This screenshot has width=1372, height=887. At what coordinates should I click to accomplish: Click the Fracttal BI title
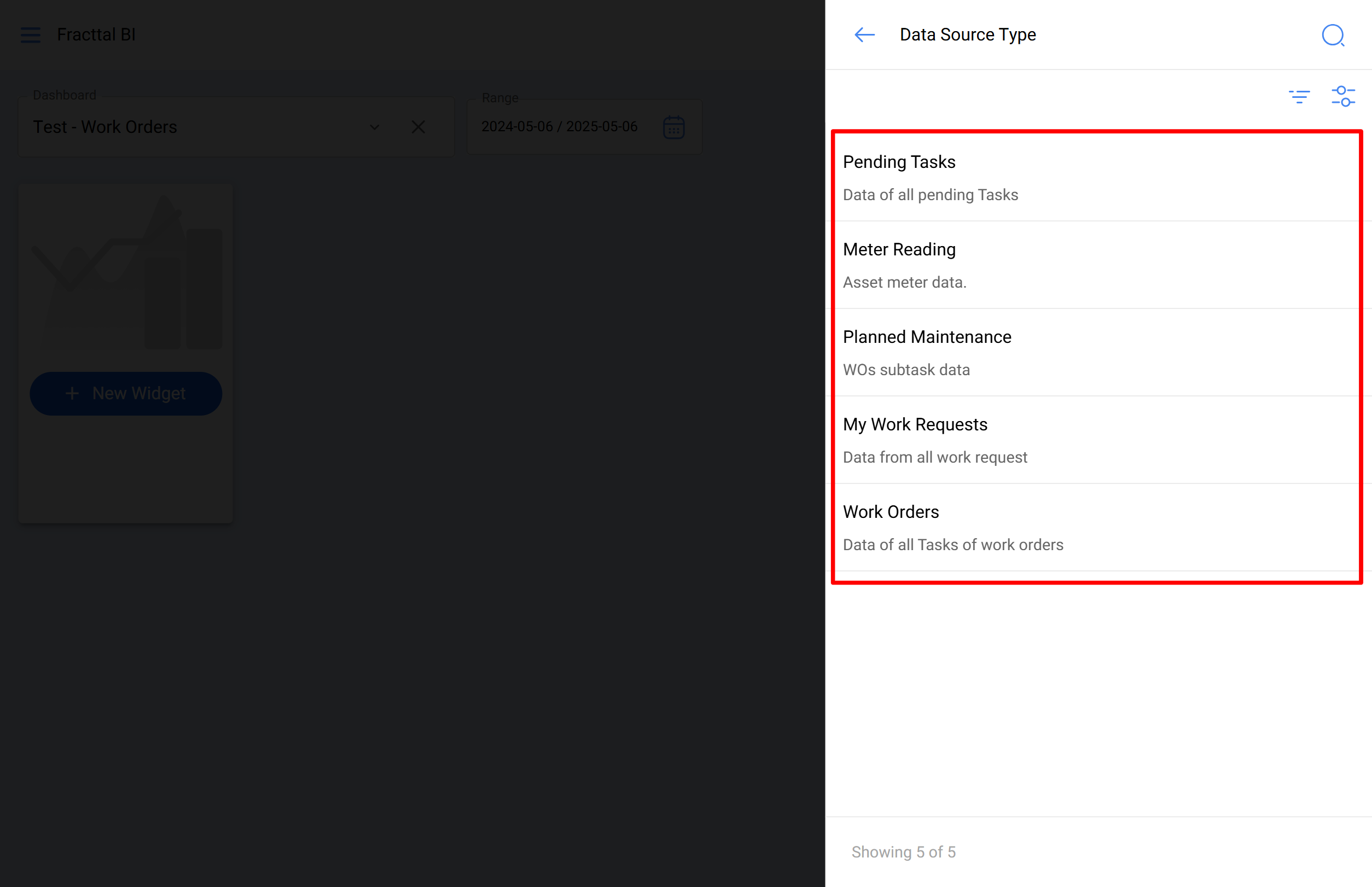point(96,34)
